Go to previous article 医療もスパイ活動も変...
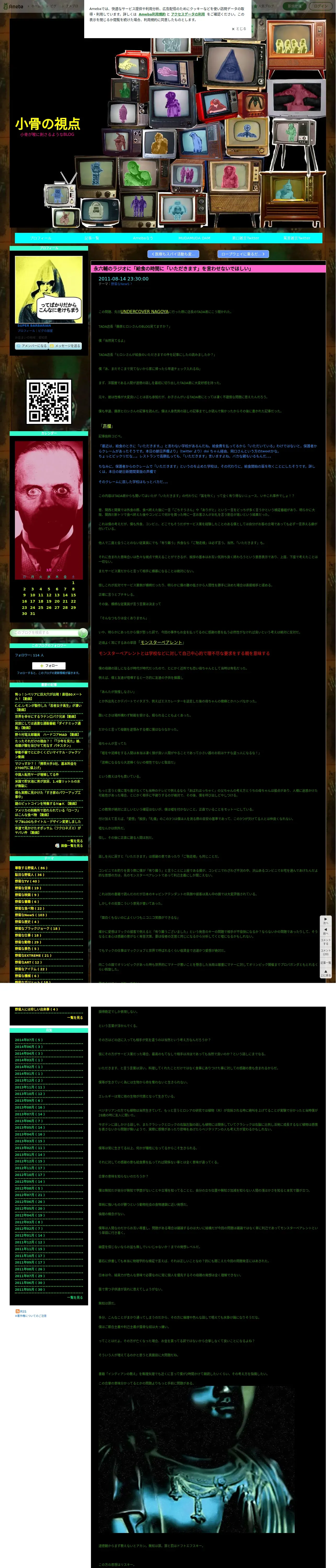Image resolution: width=336 pixels, height=1568 pixels. (x=173, y=254)
